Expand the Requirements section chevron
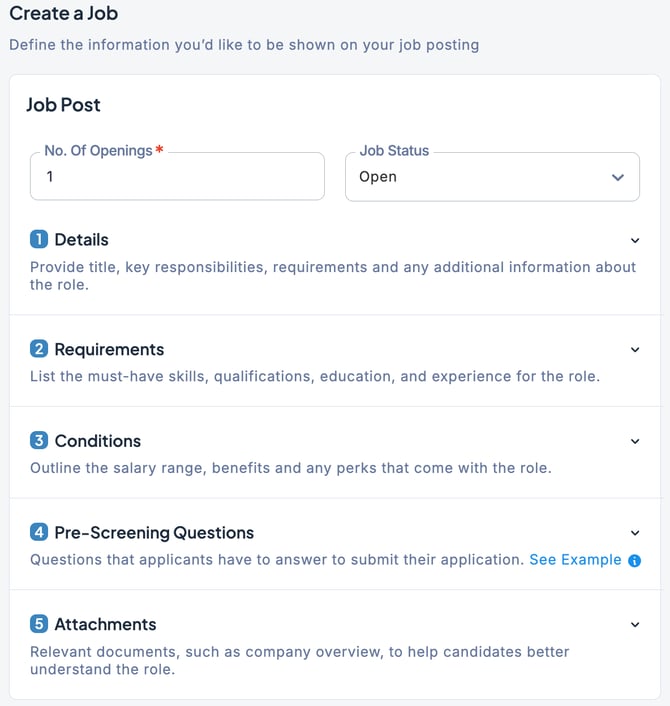This screenshot has height=706, width=670. (x=635, y=350)
